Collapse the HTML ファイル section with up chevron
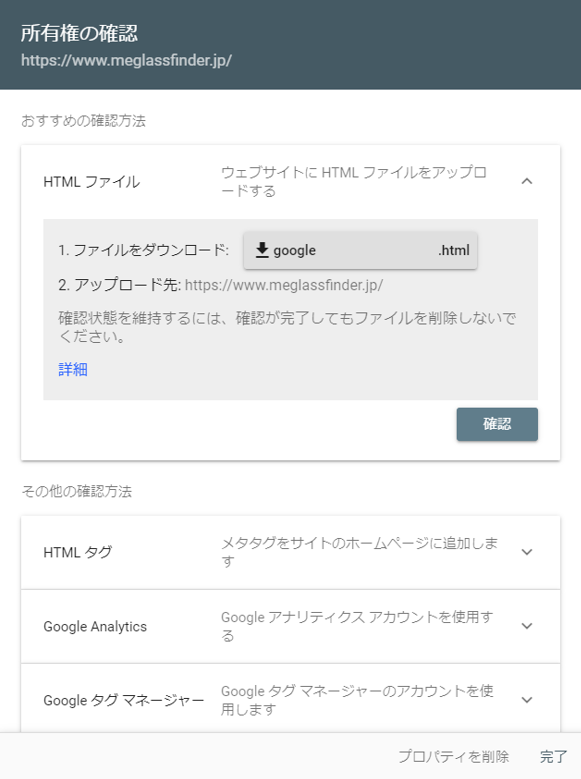The image size is (581, 779). [x=527, y=181]
